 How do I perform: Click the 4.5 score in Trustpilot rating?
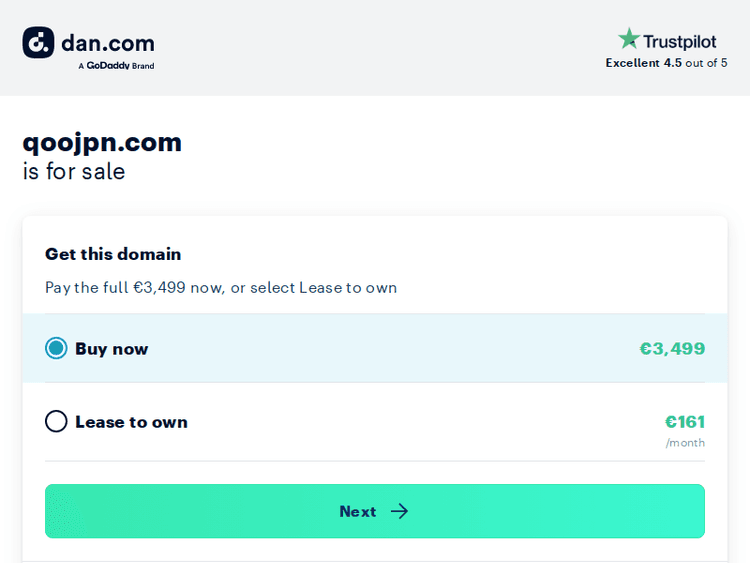(672, 63)
